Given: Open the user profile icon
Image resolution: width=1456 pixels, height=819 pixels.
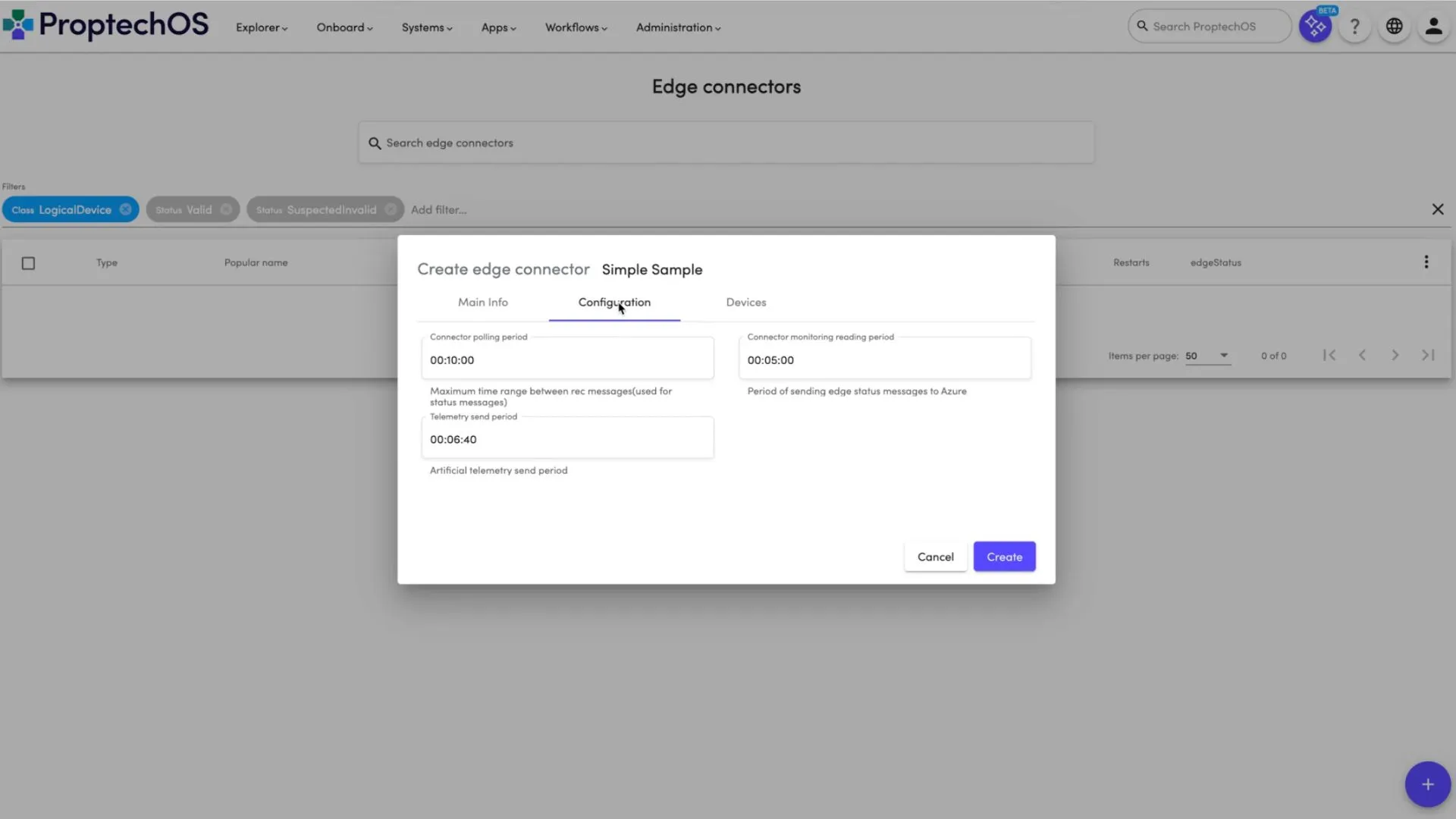Looking at the screenshot, I should coord(1433,27).
